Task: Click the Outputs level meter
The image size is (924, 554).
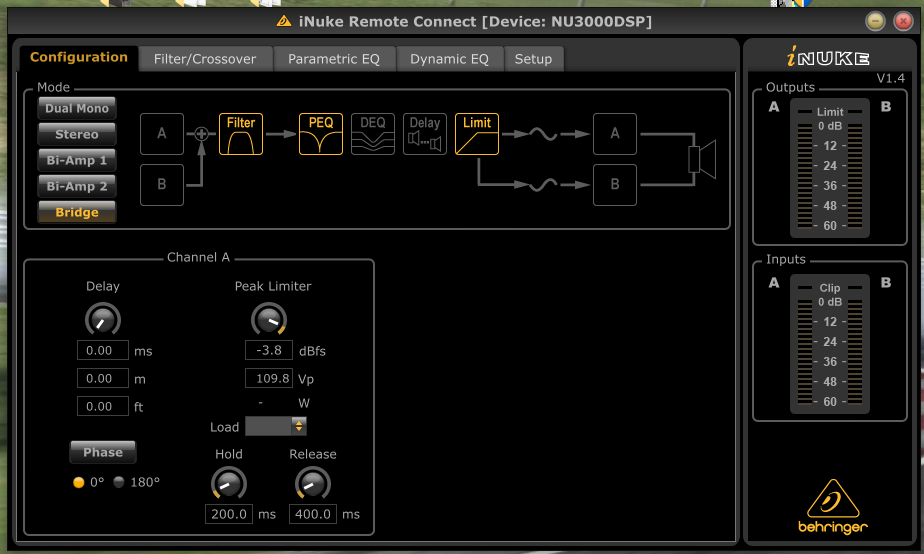Action: click(830, 169)
